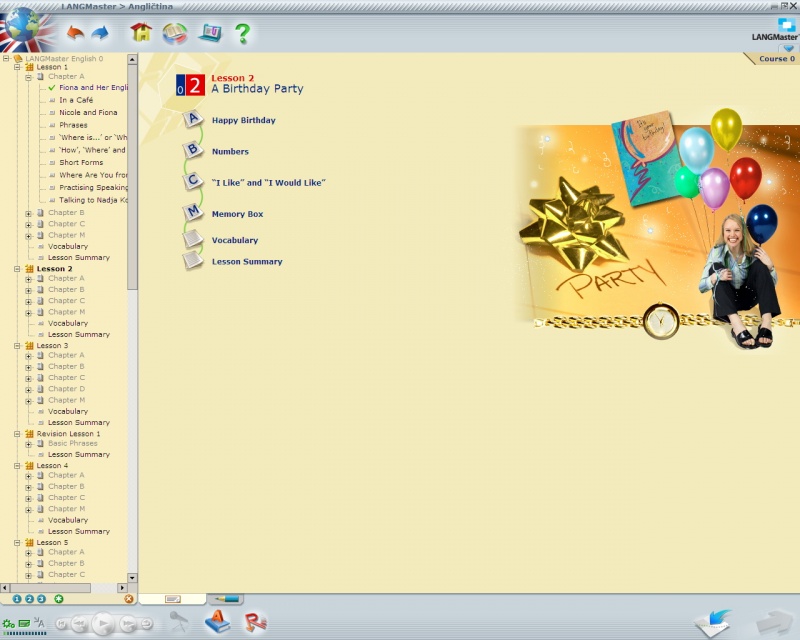Open the Memory Box link
The height and width of the screenshot is (640, 800).
[238, 214]
